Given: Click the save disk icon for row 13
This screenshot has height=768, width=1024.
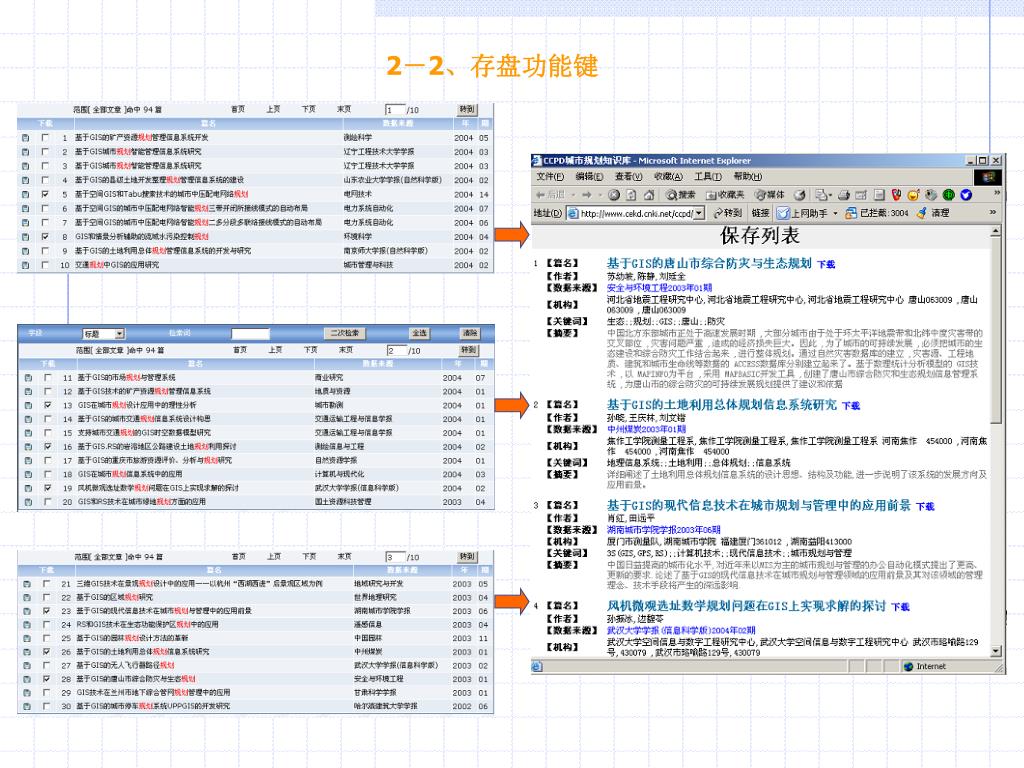Looking at the screenshot, I should coord(28,405).
